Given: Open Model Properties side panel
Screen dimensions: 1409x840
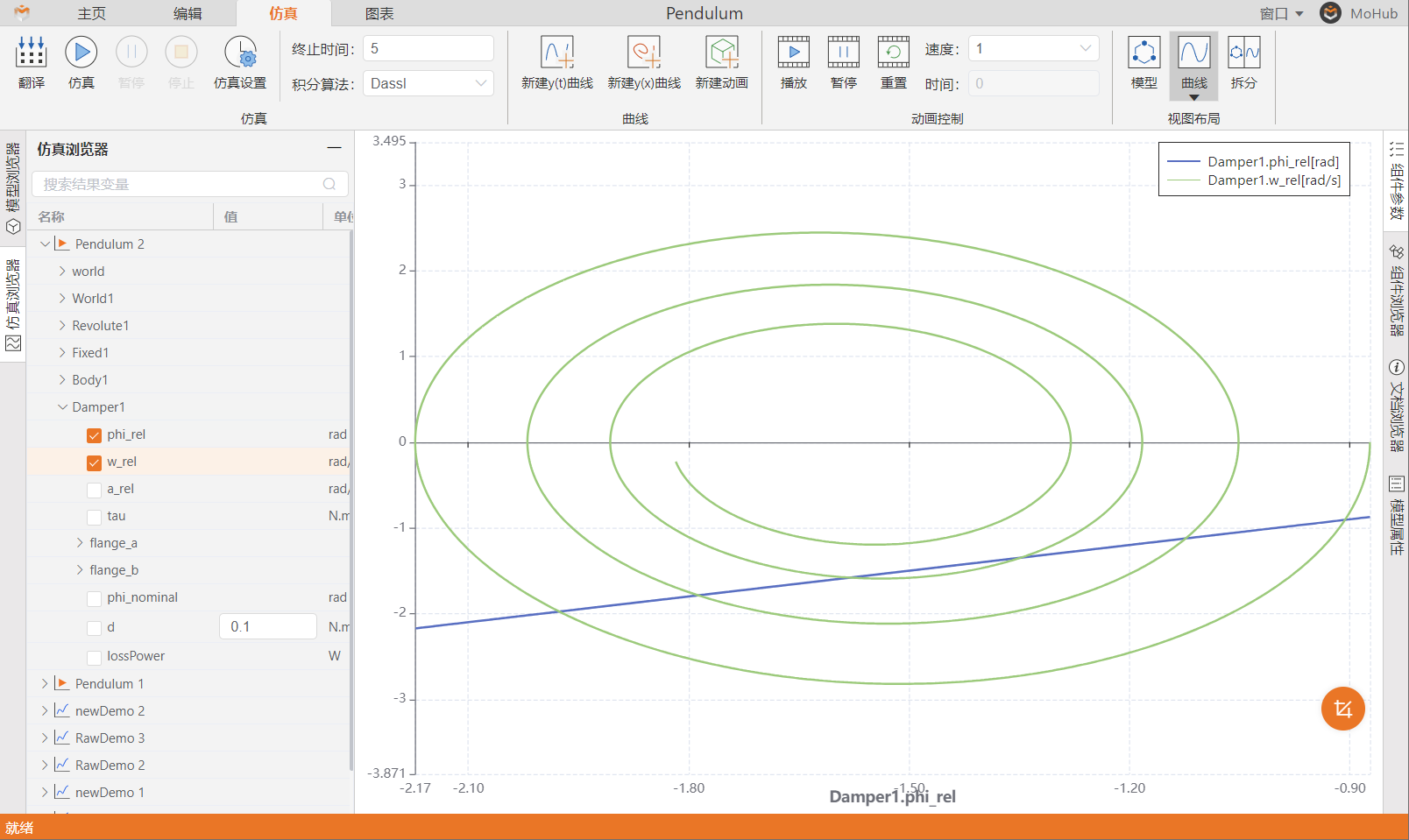Looking at the screenshot, I should tap(1397, 515).
